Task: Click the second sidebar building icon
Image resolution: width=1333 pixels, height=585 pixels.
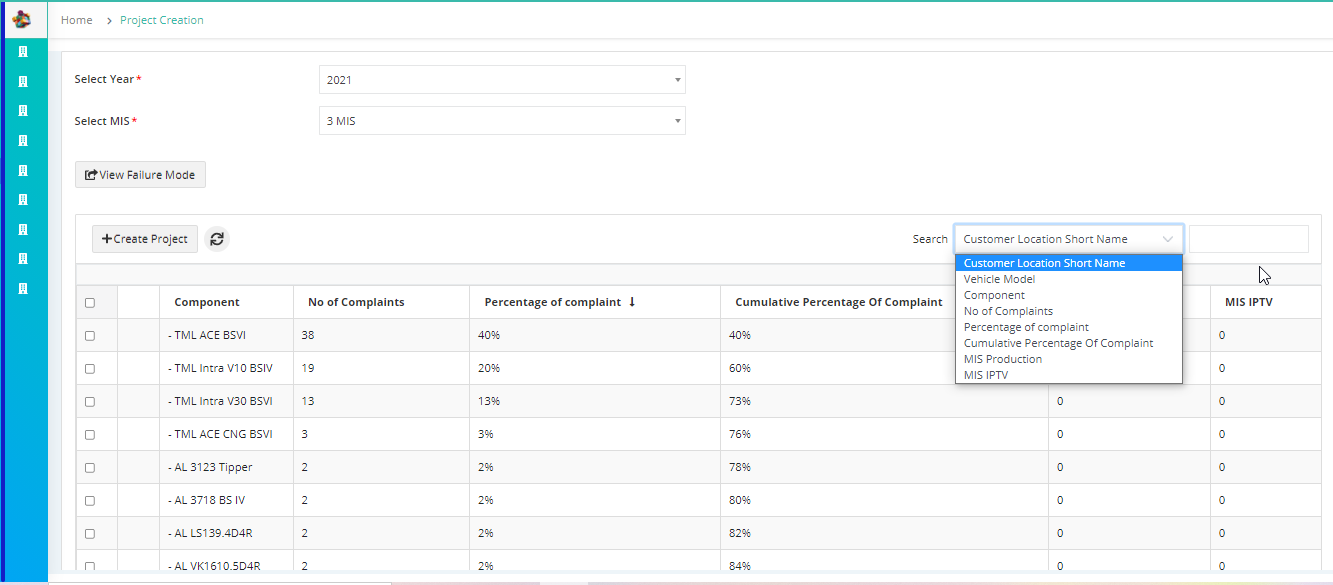Action: (23, 81)
